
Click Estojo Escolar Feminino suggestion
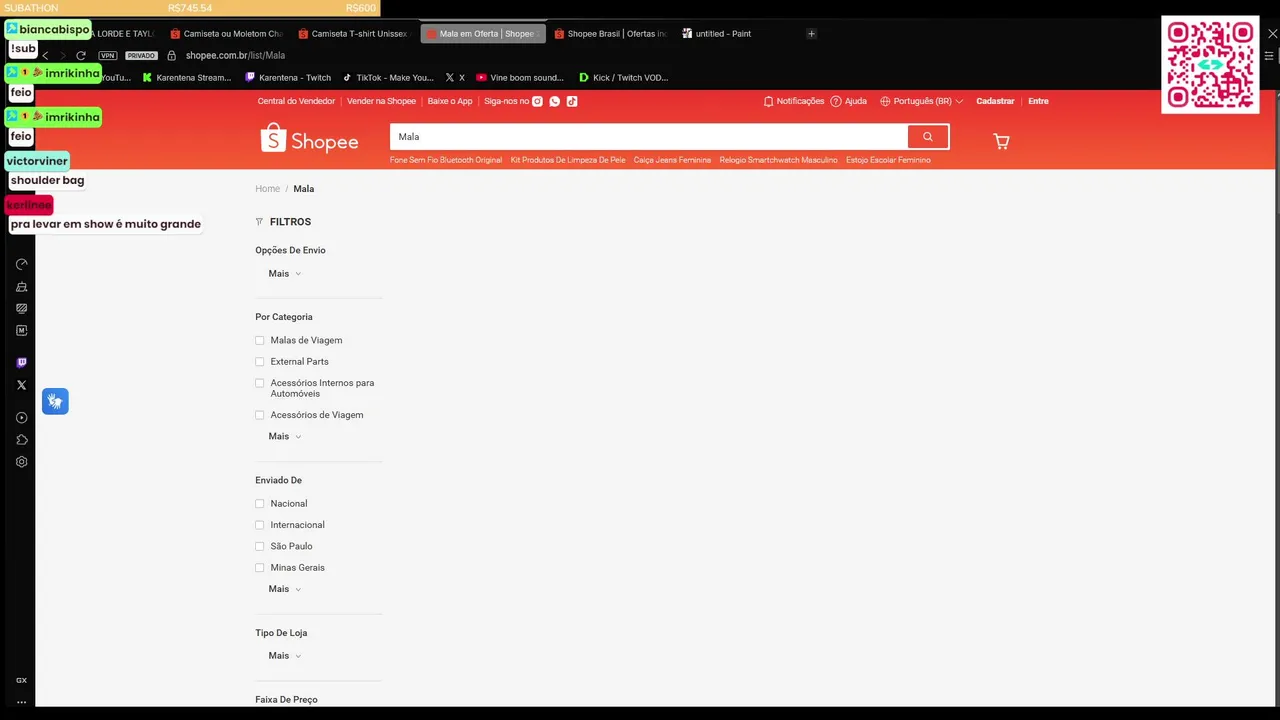pos(888,160)
